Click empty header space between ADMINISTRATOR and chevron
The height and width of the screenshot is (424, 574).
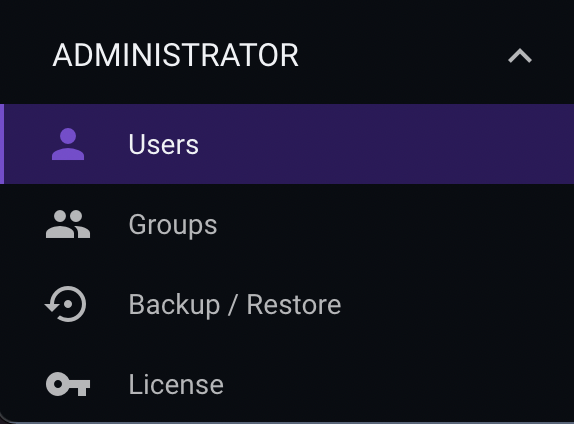pos(403,56)
